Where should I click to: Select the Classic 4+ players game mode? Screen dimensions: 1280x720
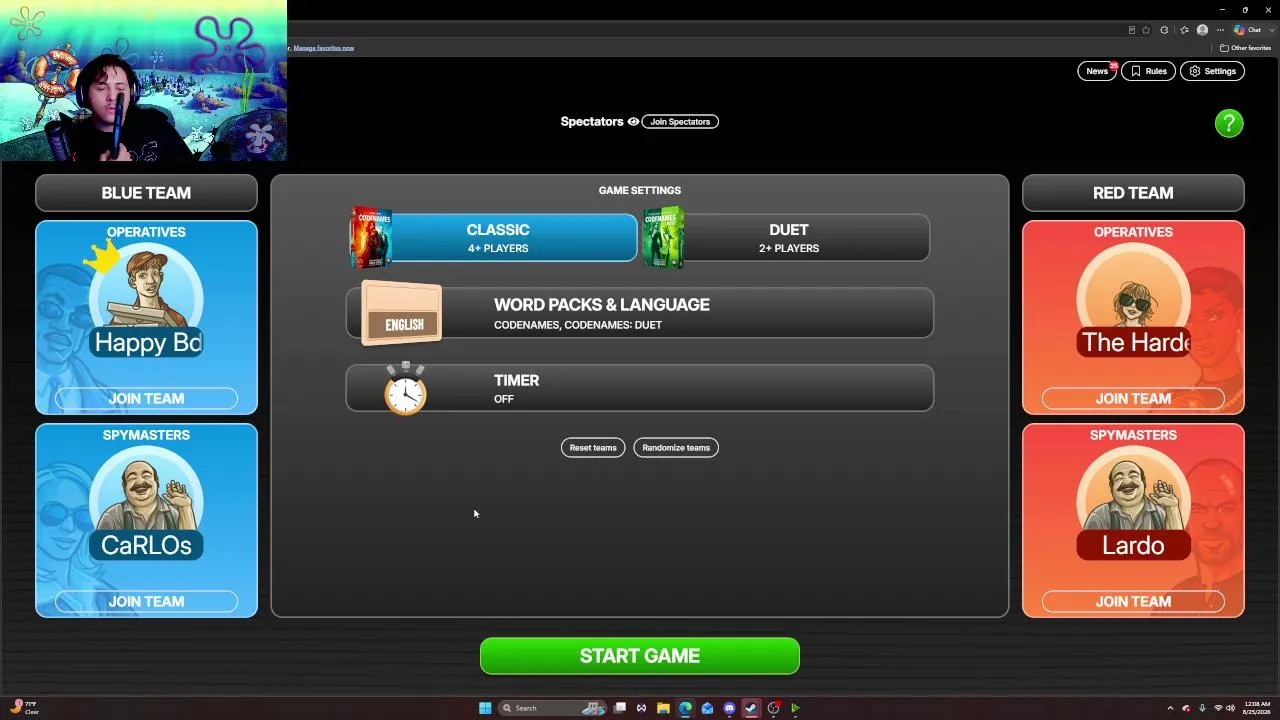tap(497, 238)
